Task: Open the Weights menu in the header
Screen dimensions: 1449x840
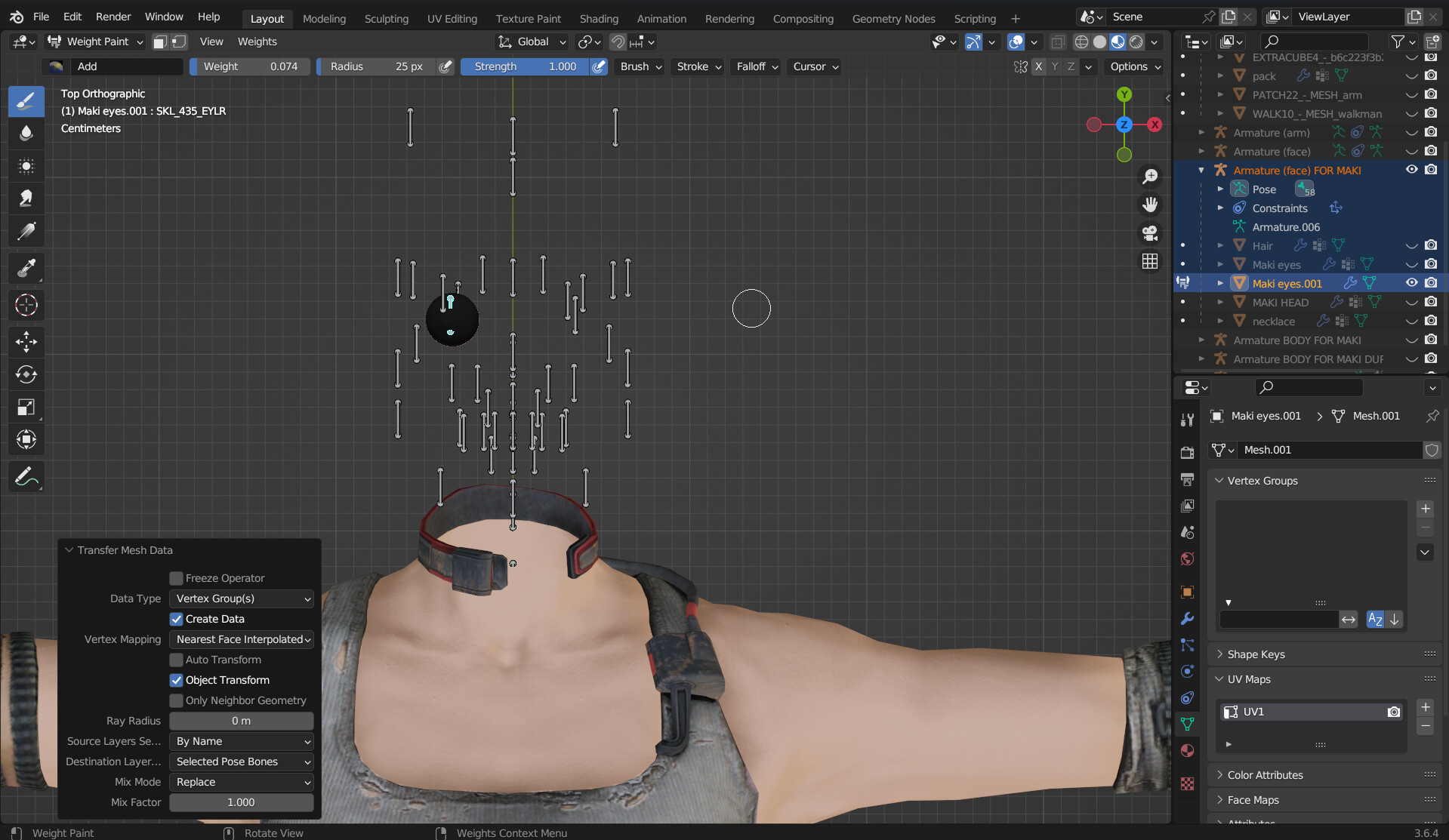Action: (257, 42)
